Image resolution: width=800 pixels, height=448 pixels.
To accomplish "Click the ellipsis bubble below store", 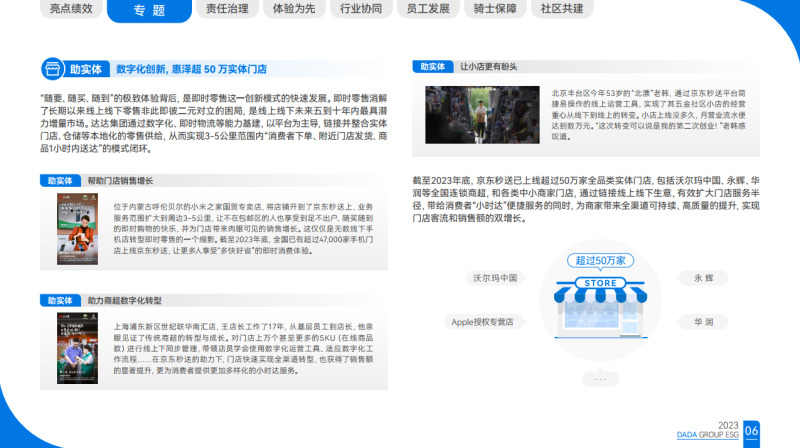I will tap(601, 379).
